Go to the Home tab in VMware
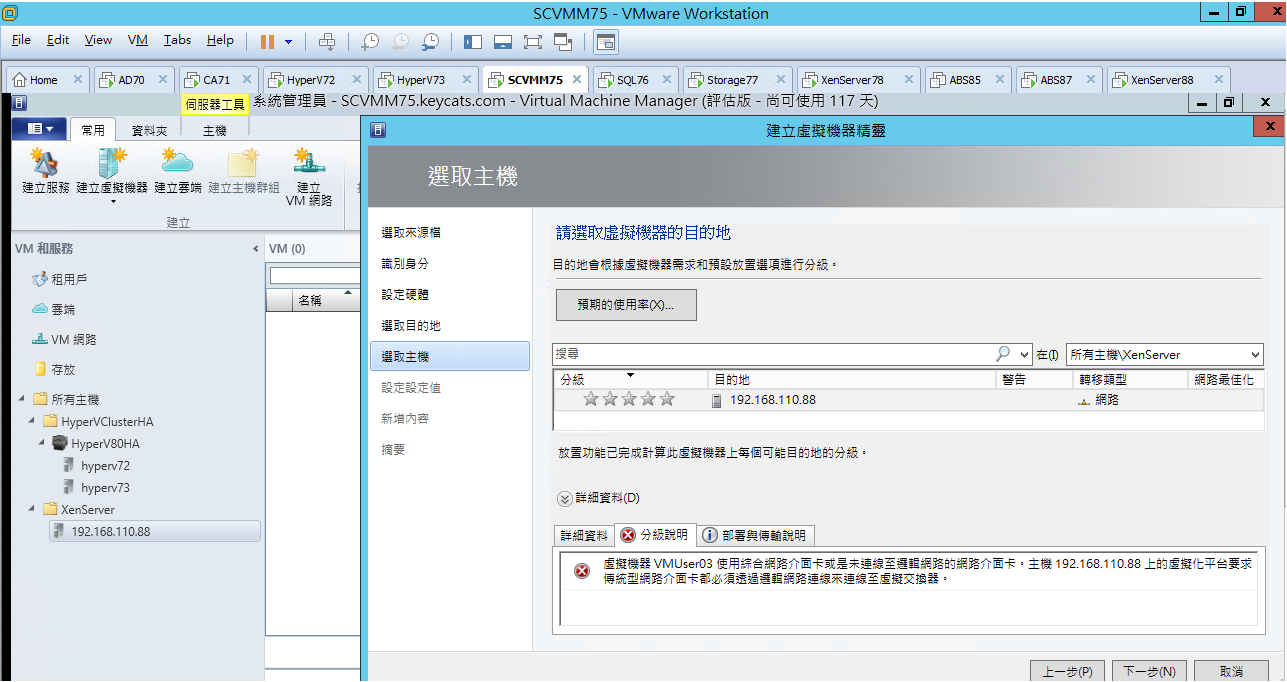The height and width of the screenshot is (682, 1287). click(48, 80)
